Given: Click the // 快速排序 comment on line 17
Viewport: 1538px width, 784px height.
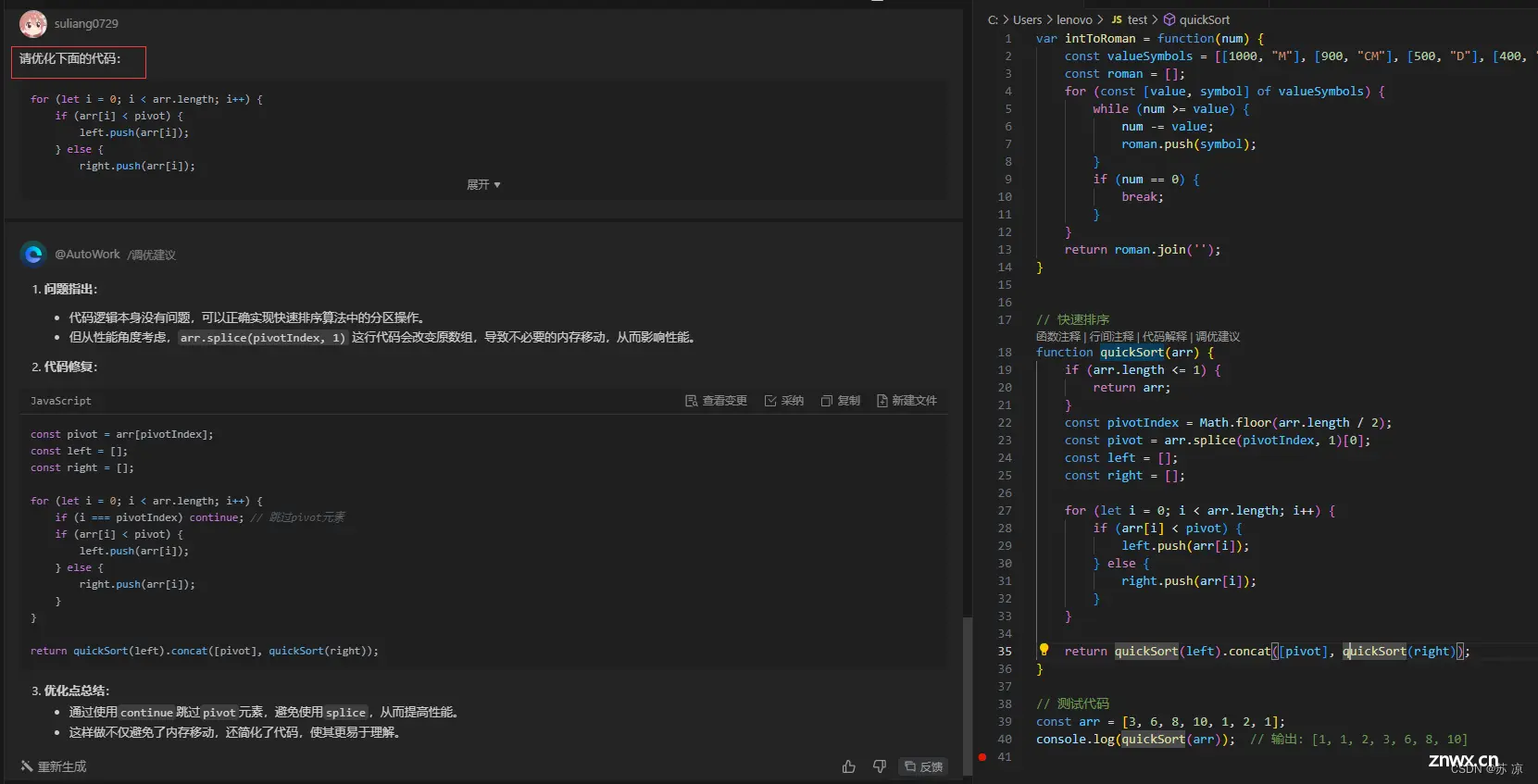Looking at the screenshot, I should click(x=1072, y=319).
